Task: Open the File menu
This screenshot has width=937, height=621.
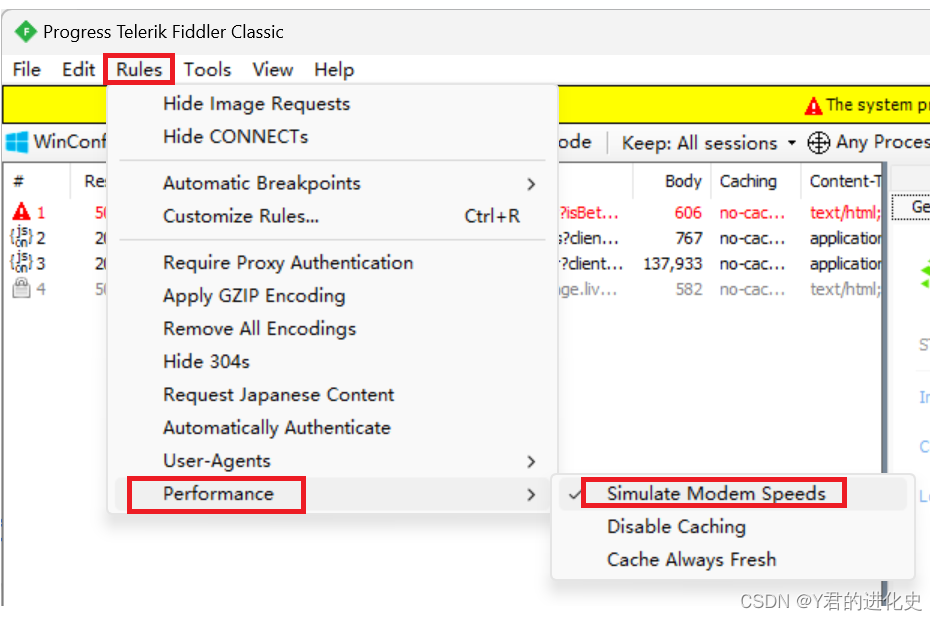Action: (x=27, y=70)
